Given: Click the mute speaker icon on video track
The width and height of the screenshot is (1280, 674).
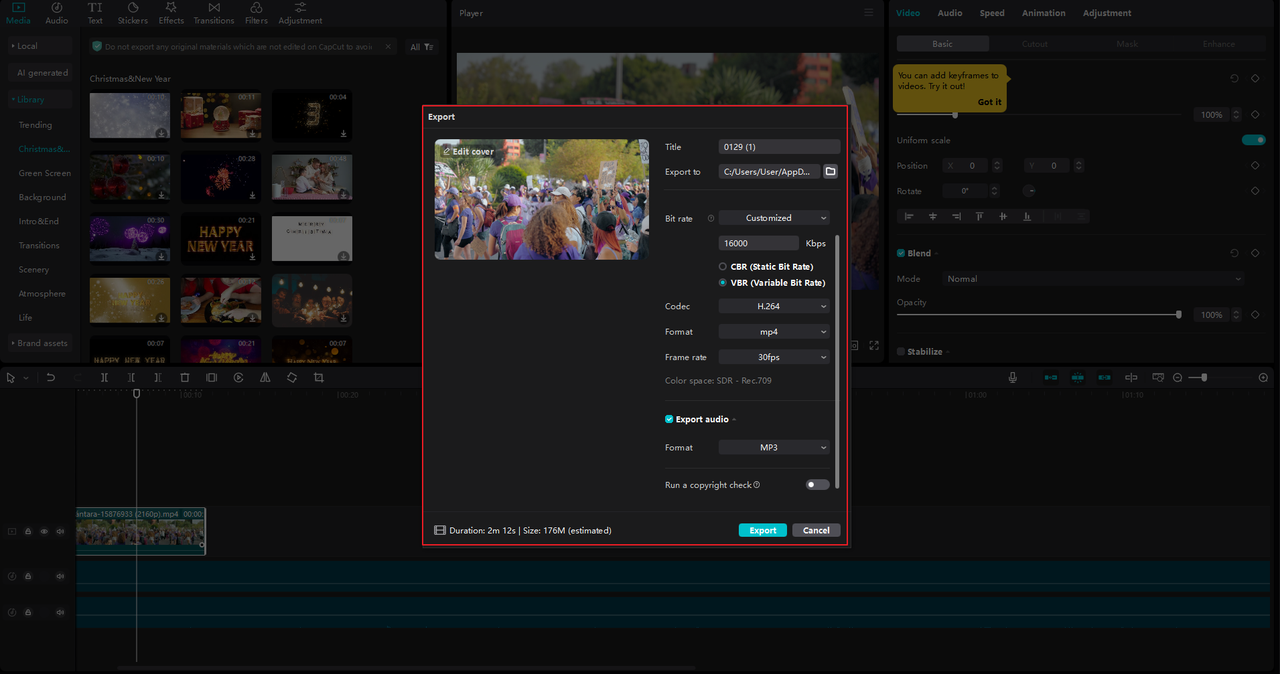Looking at the screenshot, I should [x=60, y=532].
